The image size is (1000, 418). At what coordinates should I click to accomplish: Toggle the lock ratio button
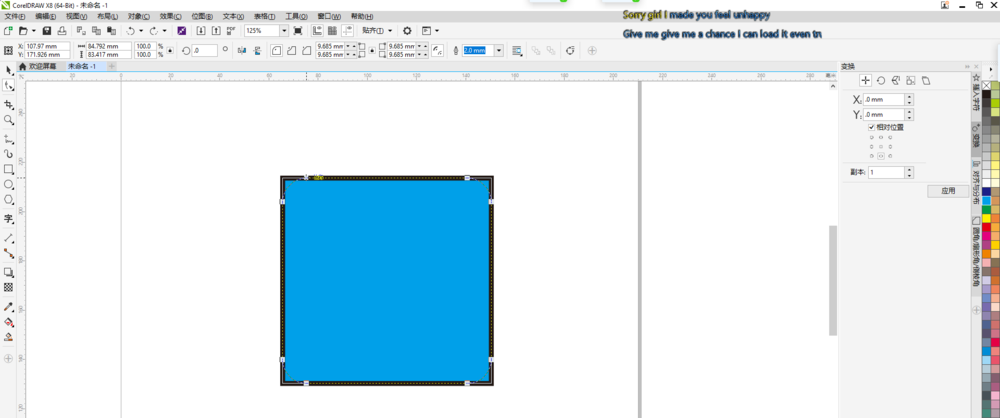[170, 50]
